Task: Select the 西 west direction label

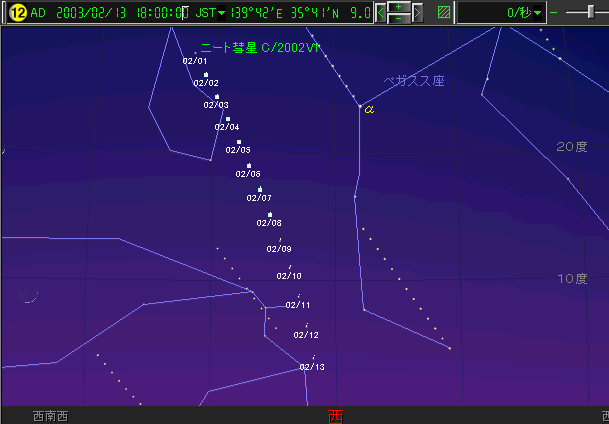Action: 335,415
